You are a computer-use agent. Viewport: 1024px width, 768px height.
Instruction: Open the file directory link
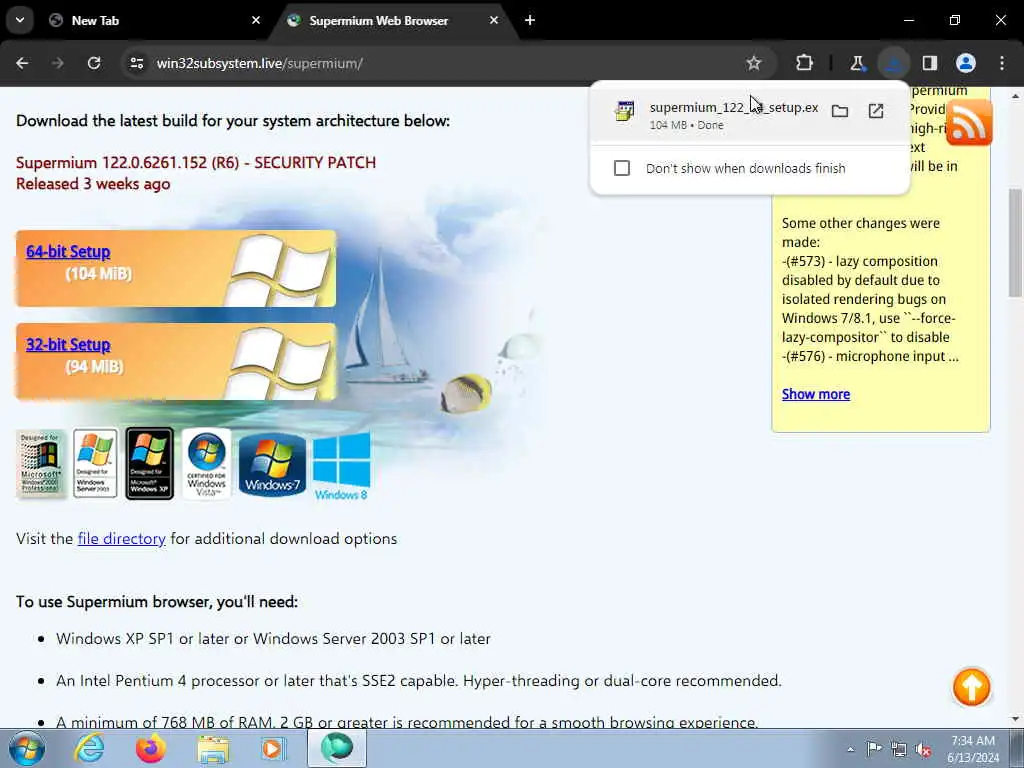point(121,539)
